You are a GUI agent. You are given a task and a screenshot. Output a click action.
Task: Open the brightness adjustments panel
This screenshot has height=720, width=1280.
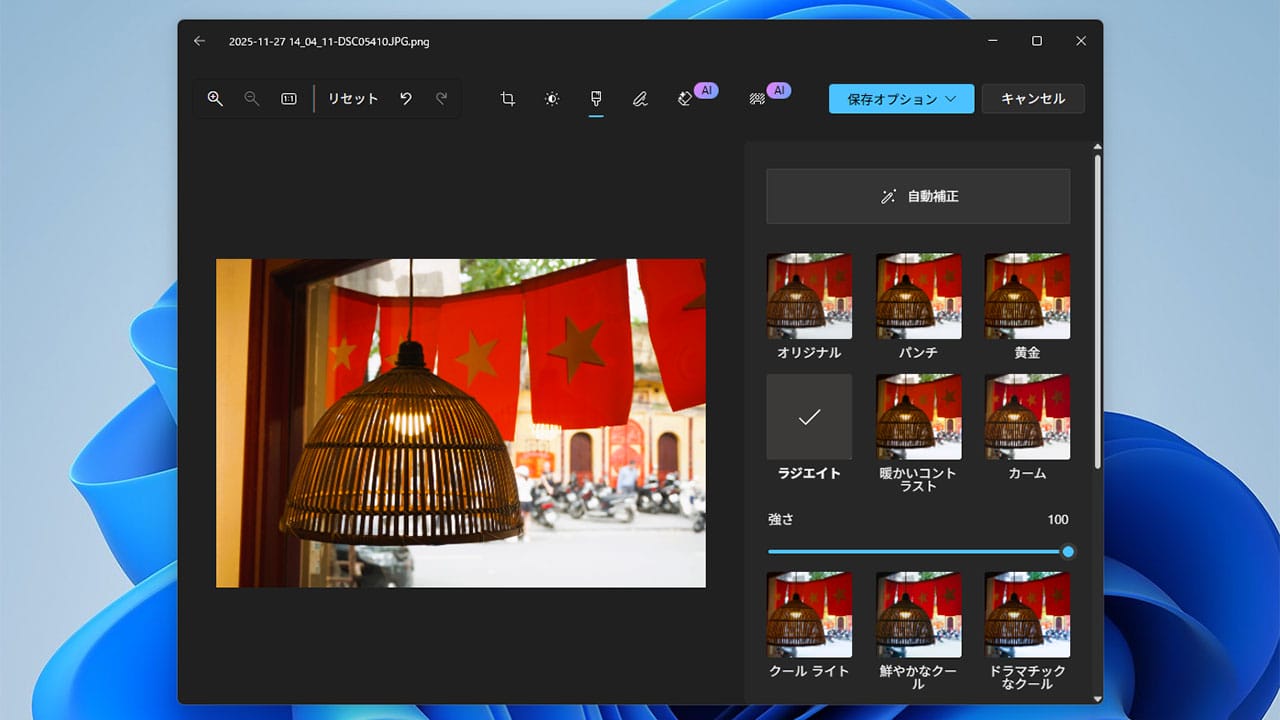(x=551, y=98)
